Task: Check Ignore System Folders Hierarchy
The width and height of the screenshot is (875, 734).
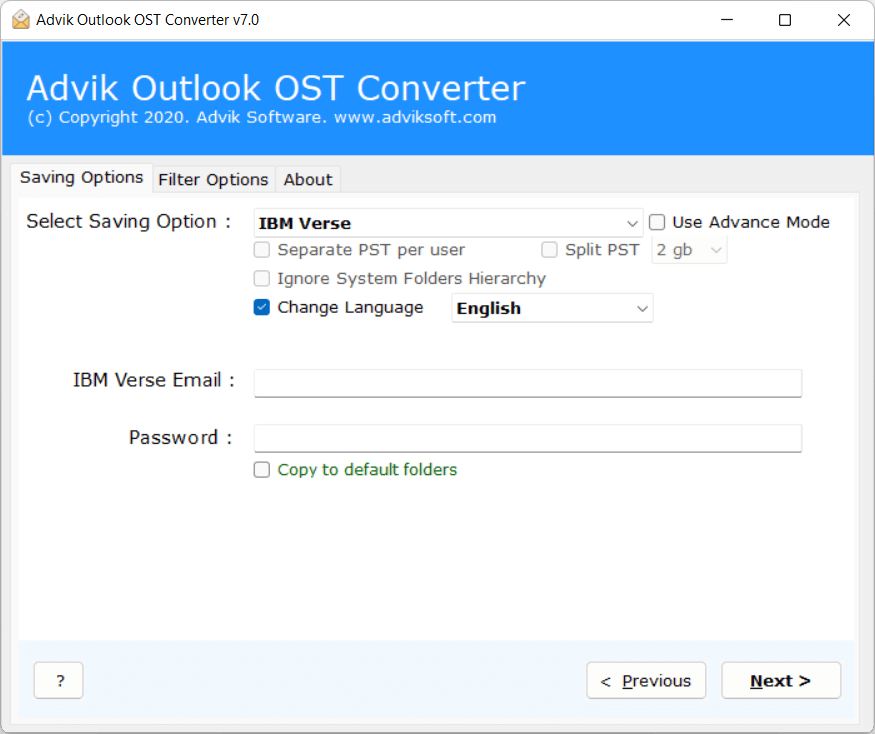Action: pyautogui.click(x=262, y=278)
